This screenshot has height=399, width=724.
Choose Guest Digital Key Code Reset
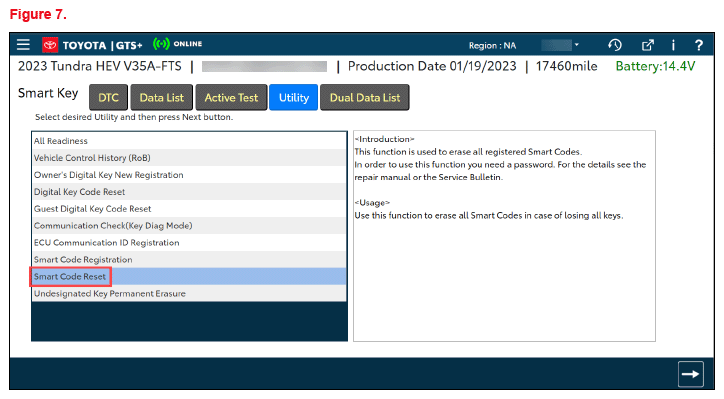point(189,209)
